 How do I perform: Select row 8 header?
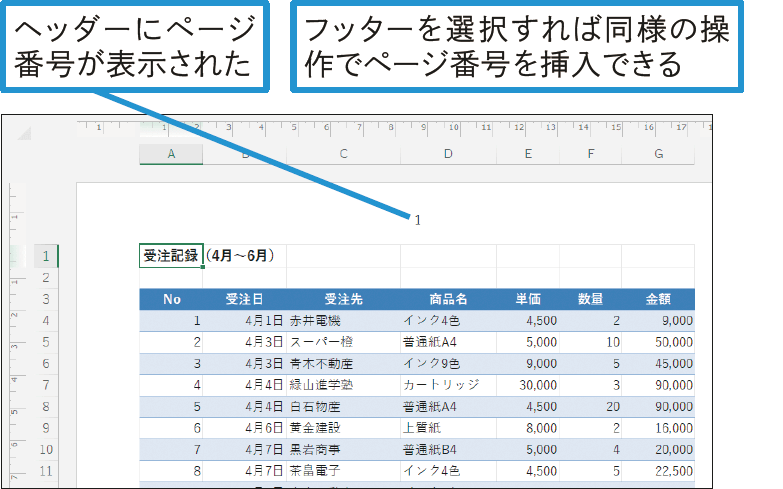pos(46,407)
